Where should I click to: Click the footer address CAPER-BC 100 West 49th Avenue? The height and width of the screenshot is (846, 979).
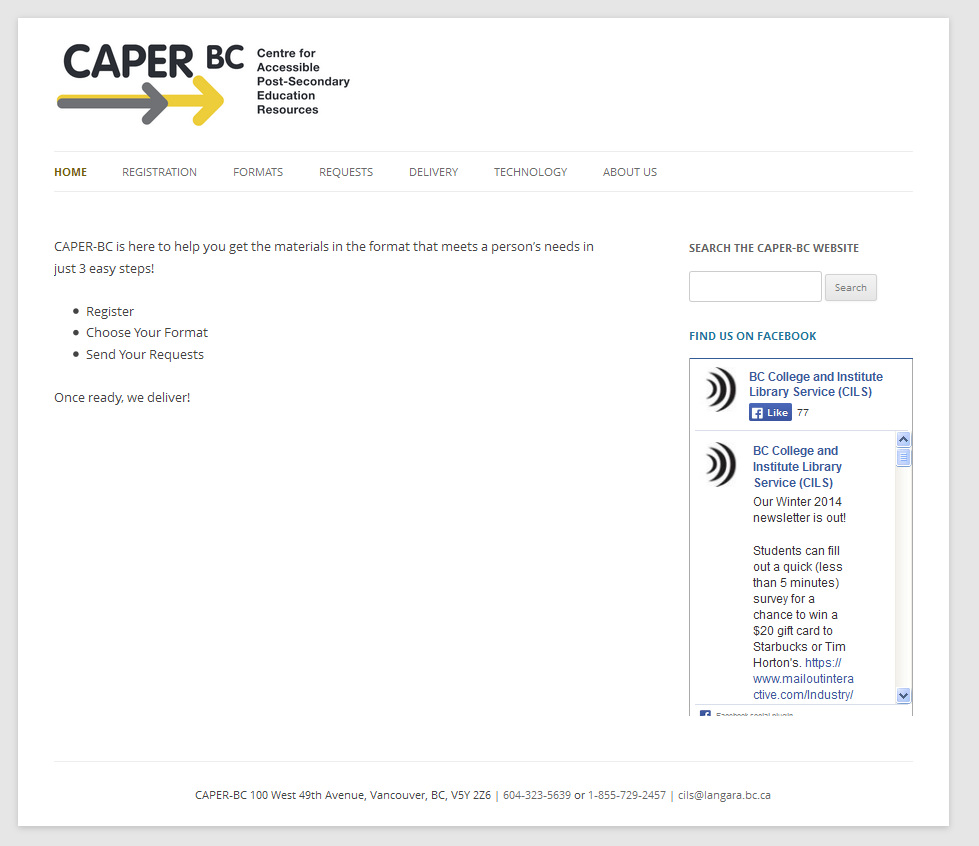tap(343, 795)
